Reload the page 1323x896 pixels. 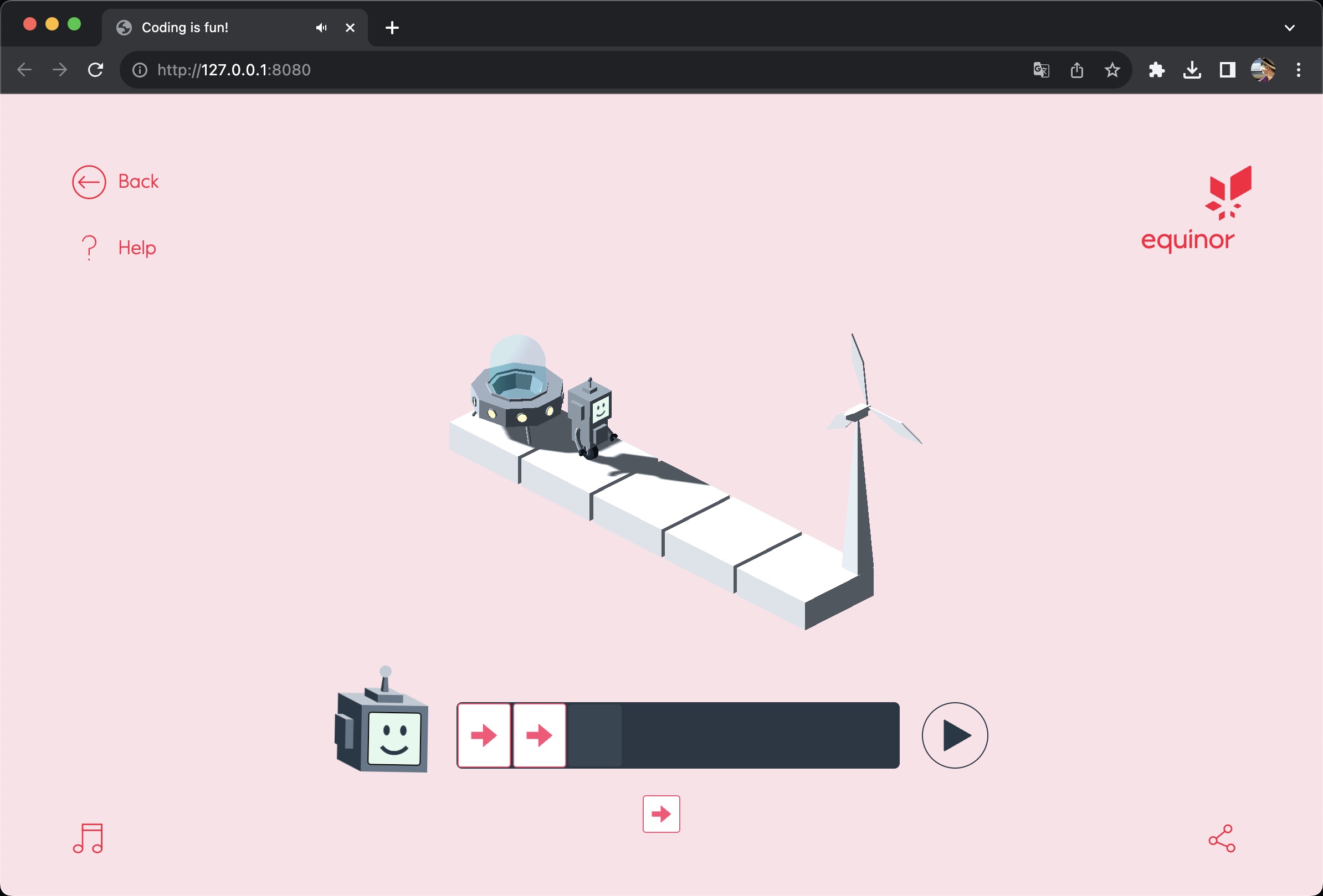pos(96,70)
